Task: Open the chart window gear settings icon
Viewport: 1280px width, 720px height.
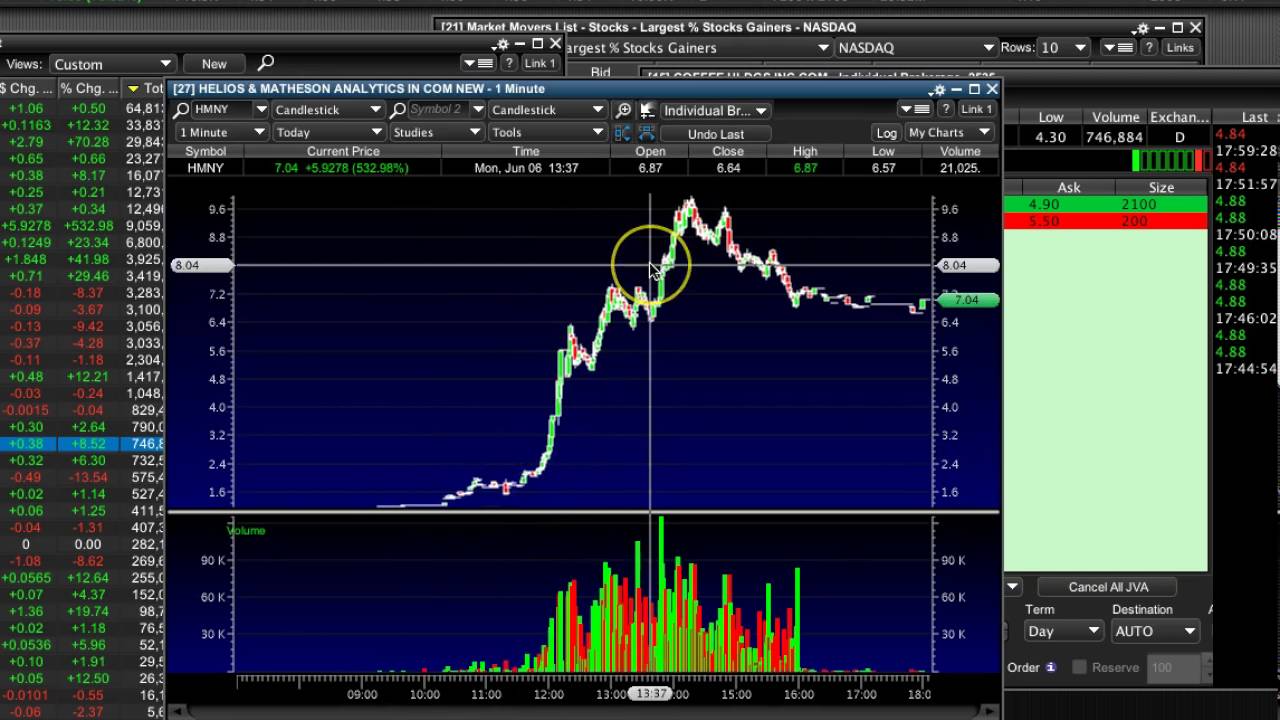Action: tap(939, 89)
